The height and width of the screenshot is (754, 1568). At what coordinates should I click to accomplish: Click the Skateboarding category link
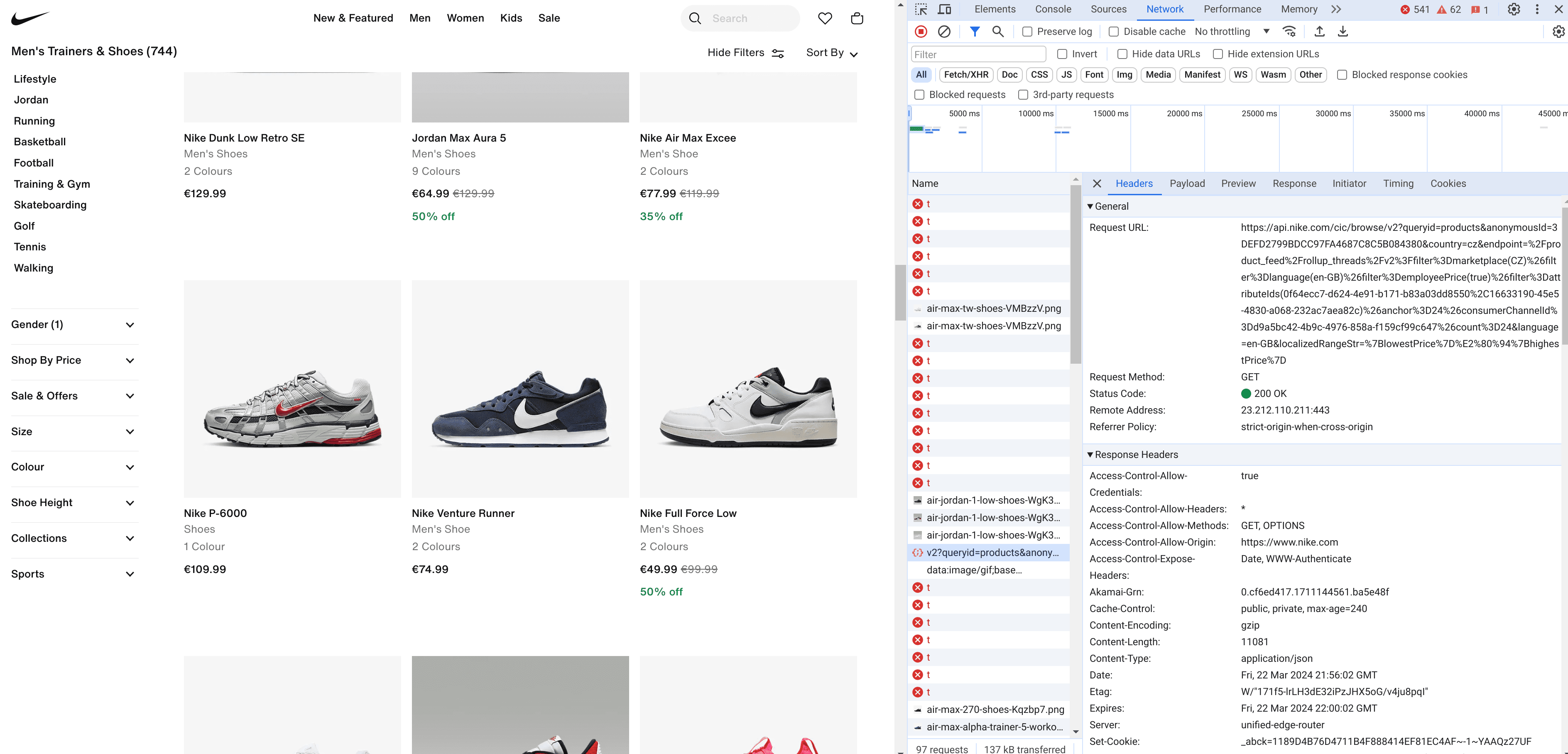(50, 205)
